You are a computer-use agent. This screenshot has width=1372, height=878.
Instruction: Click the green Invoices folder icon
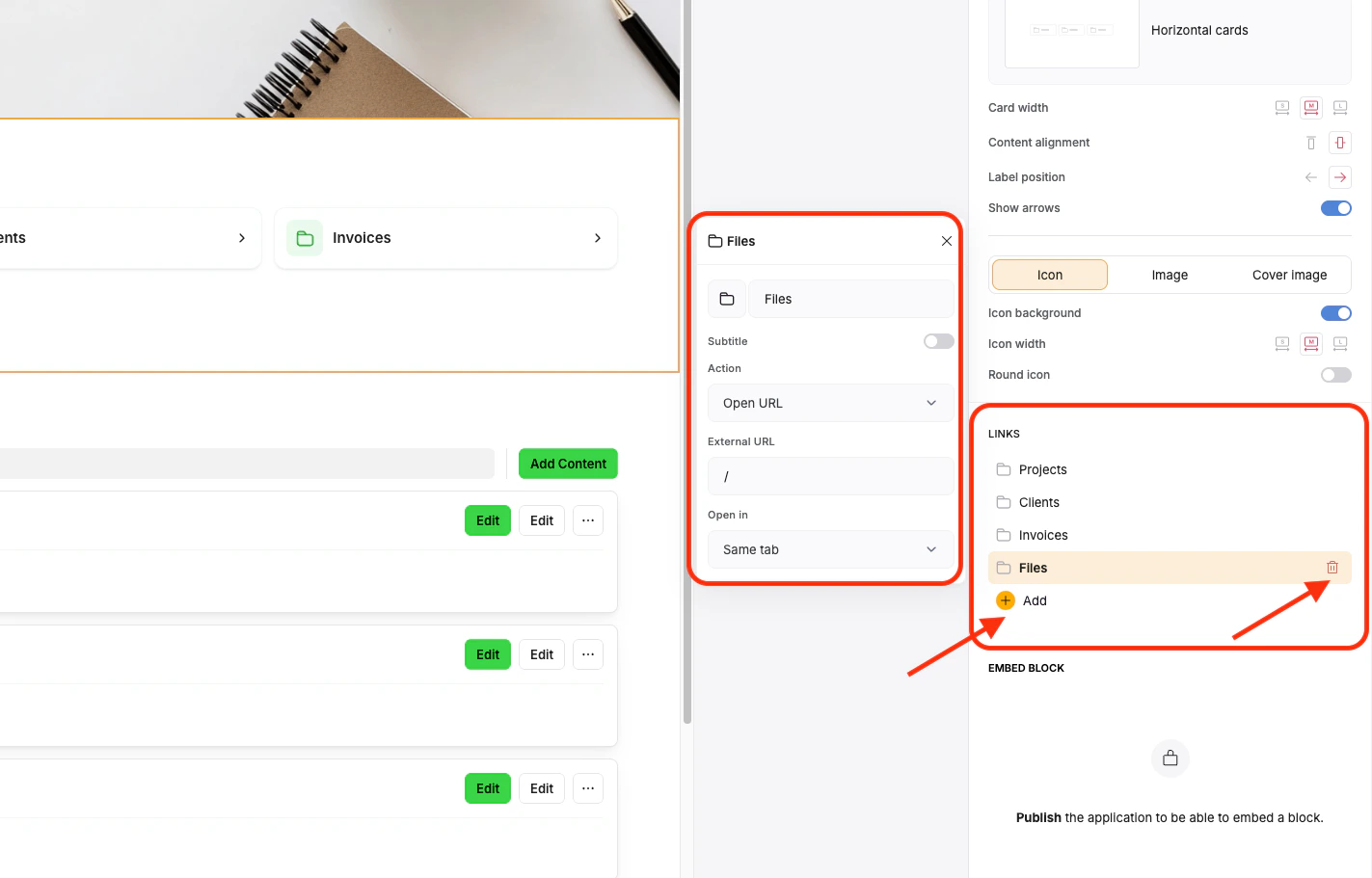click(x=305, y=238)
